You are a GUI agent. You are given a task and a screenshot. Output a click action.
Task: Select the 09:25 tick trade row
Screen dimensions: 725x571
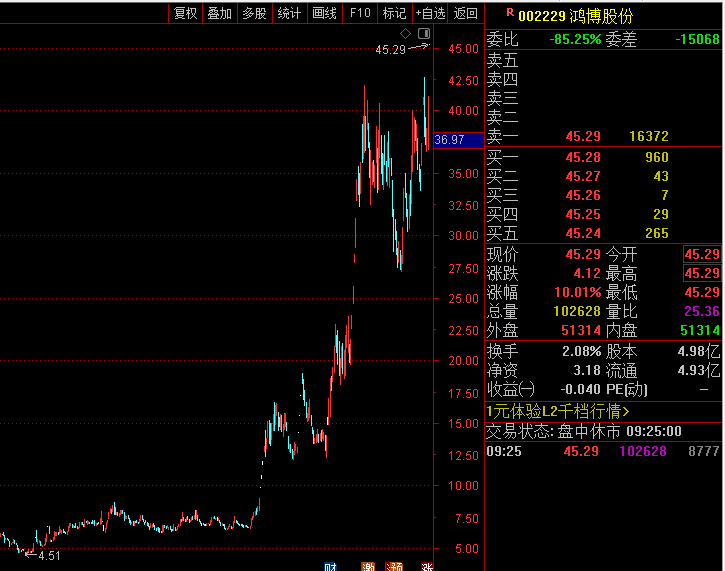tap(603, 451)
